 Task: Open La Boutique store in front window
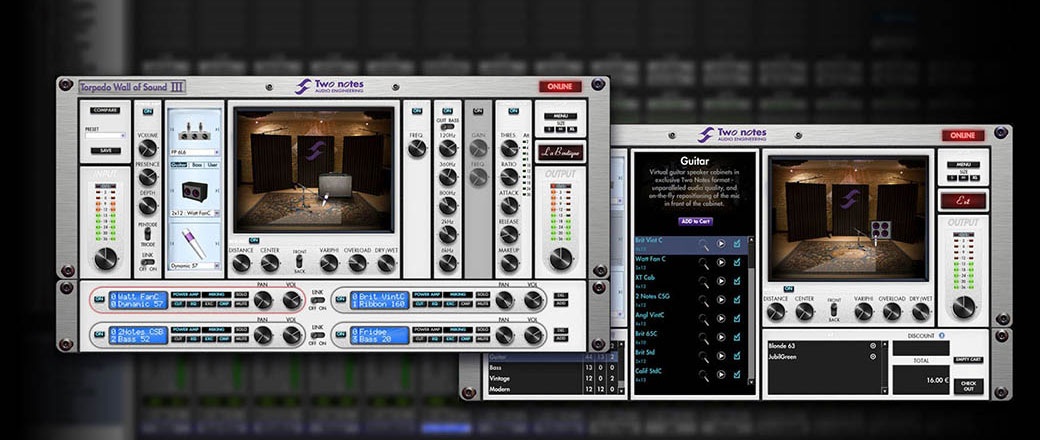pos(560,152)
